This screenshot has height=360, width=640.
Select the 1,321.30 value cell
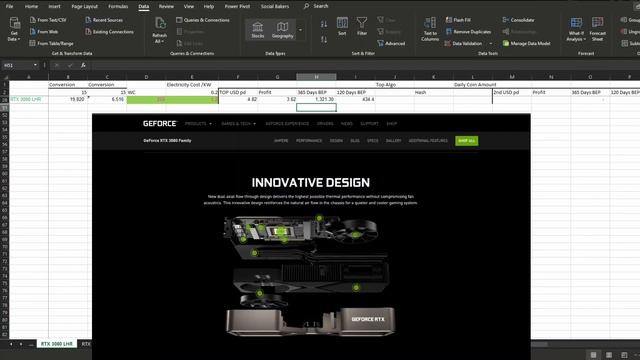click(x=316, y=99)
